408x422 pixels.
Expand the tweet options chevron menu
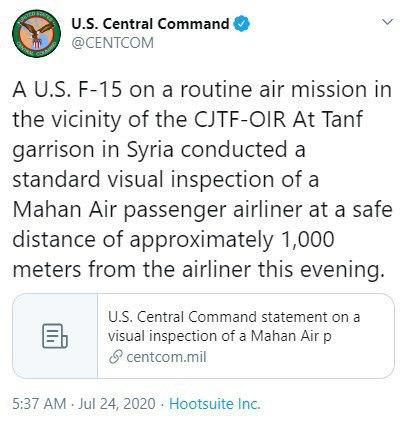(x=387, y=22)
